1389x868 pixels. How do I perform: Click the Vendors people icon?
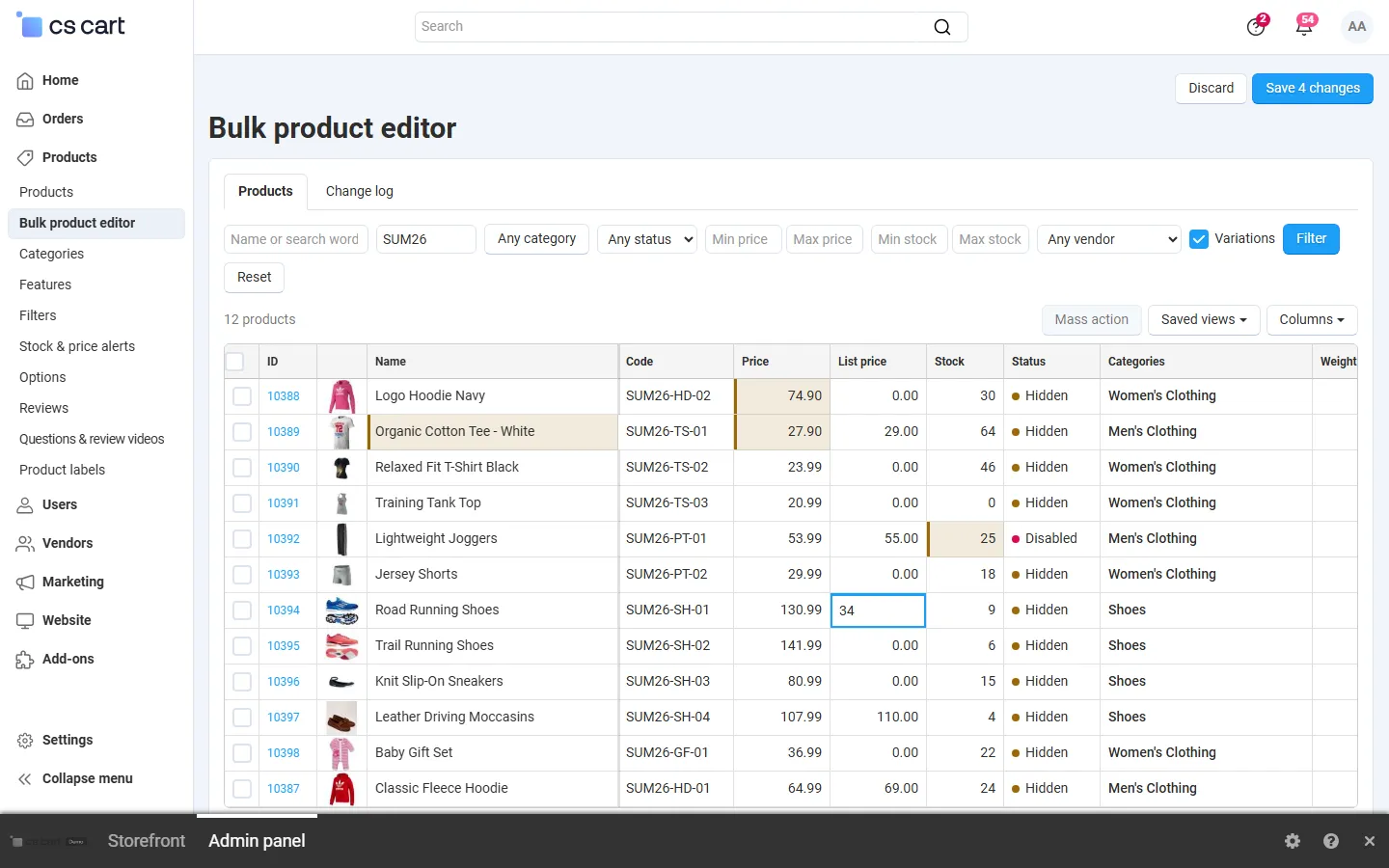tap(25, 544)
